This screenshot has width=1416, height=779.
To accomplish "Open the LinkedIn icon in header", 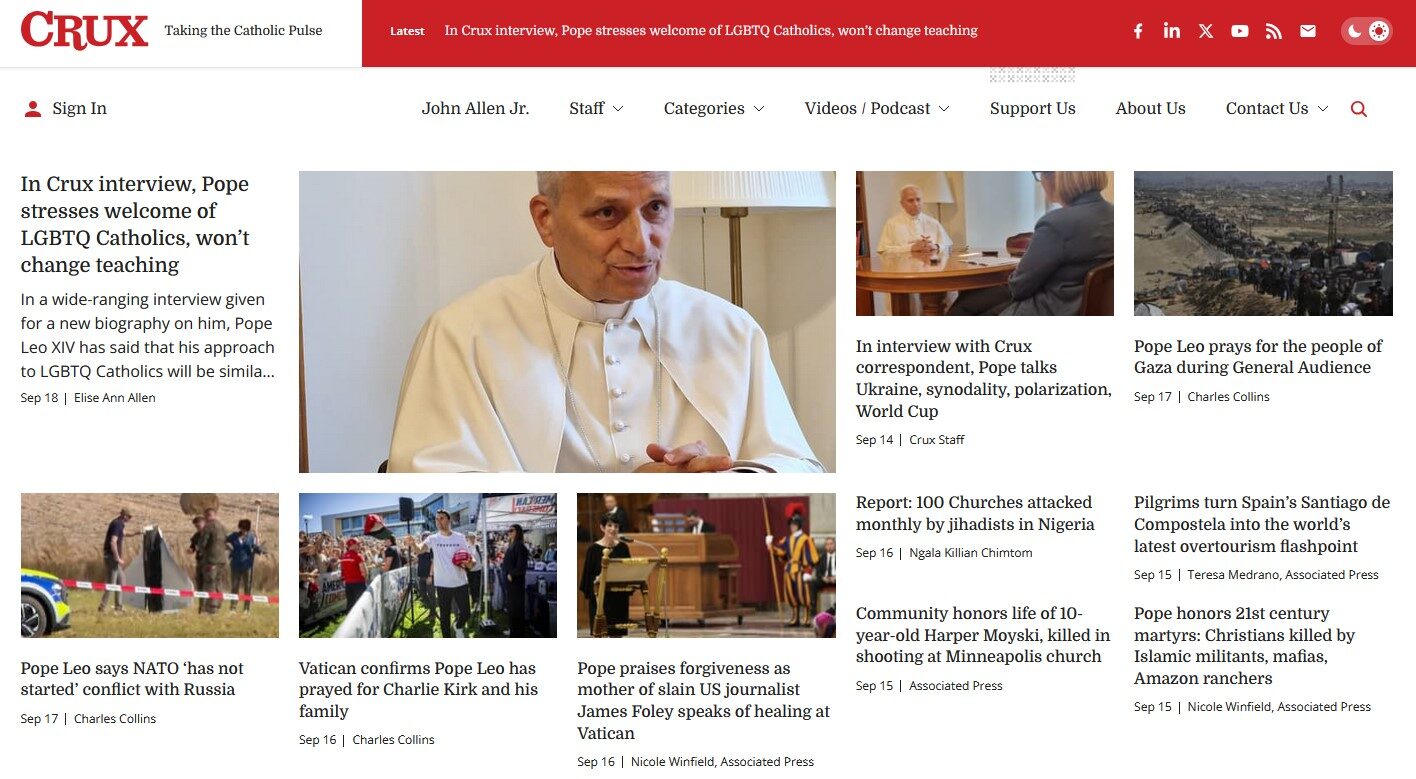I will pyautogui.click(x=1172, y=31).
